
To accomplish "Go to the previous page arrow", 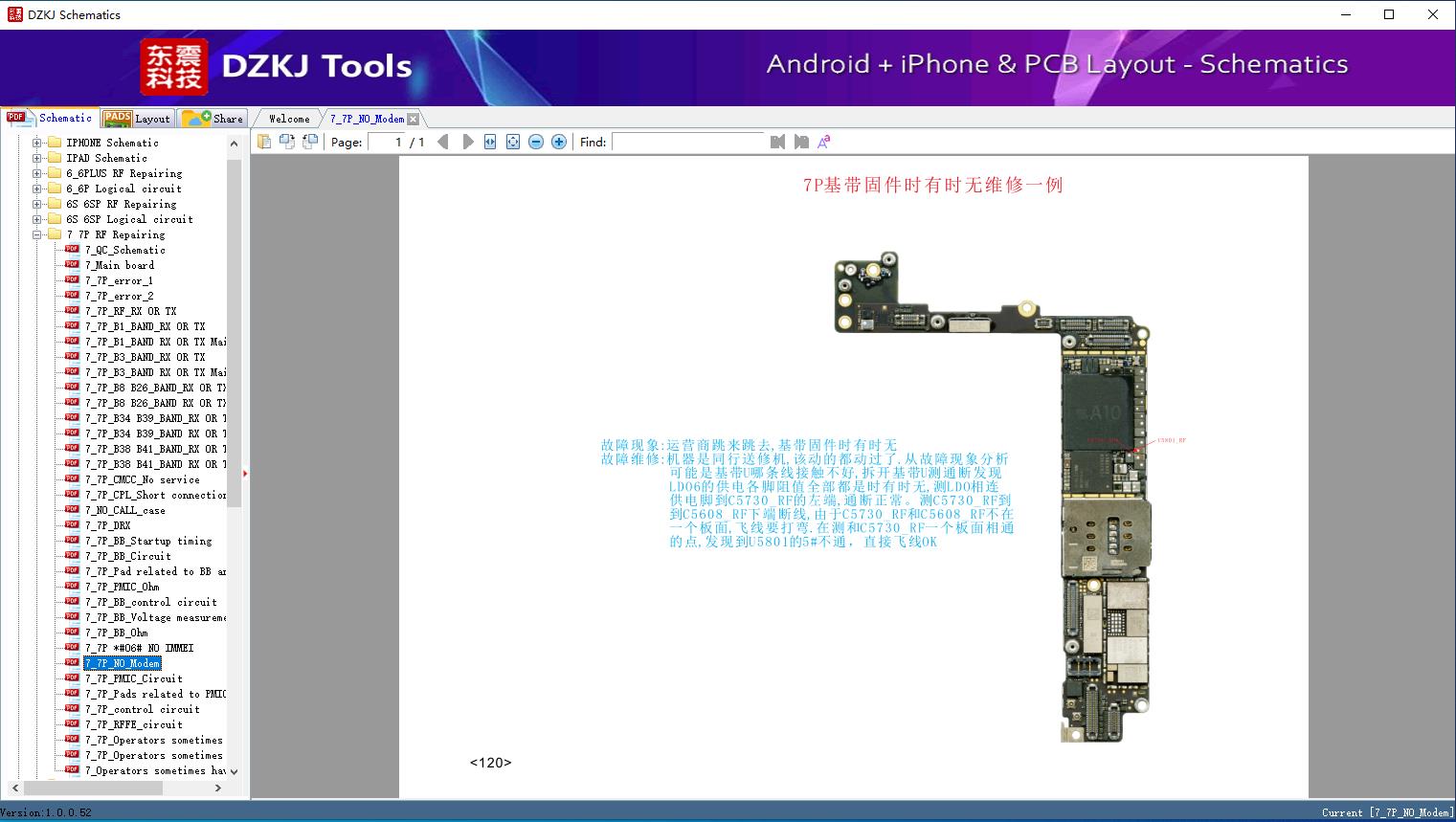I will [x=442, y=142].
